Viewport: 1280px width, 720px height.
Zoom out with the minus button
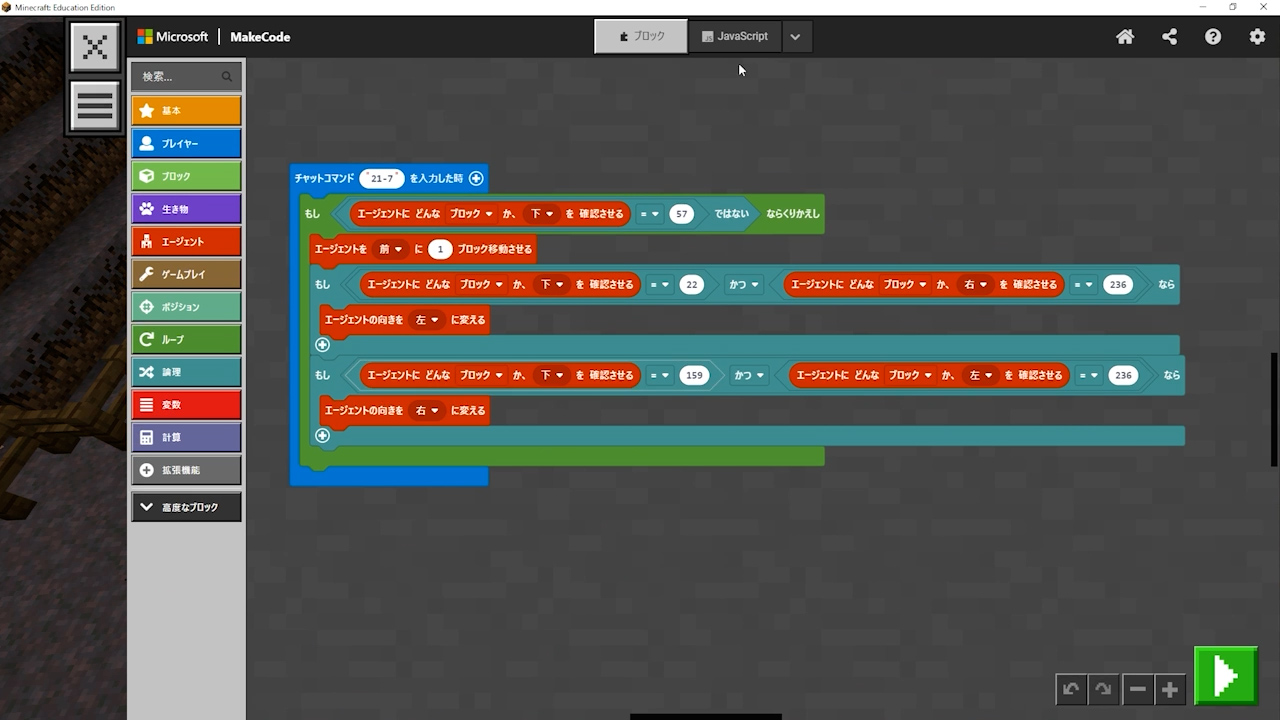tap(1137, 689)
